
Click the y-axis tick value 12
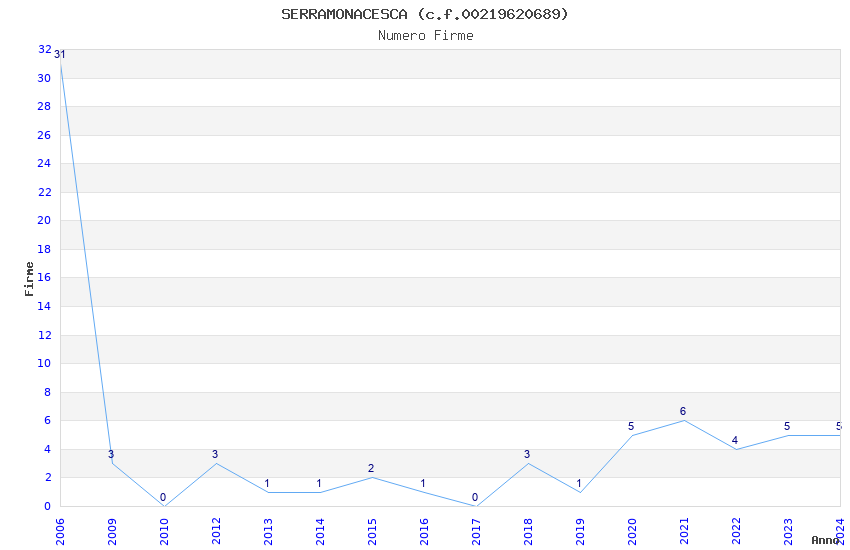[44, 335]
